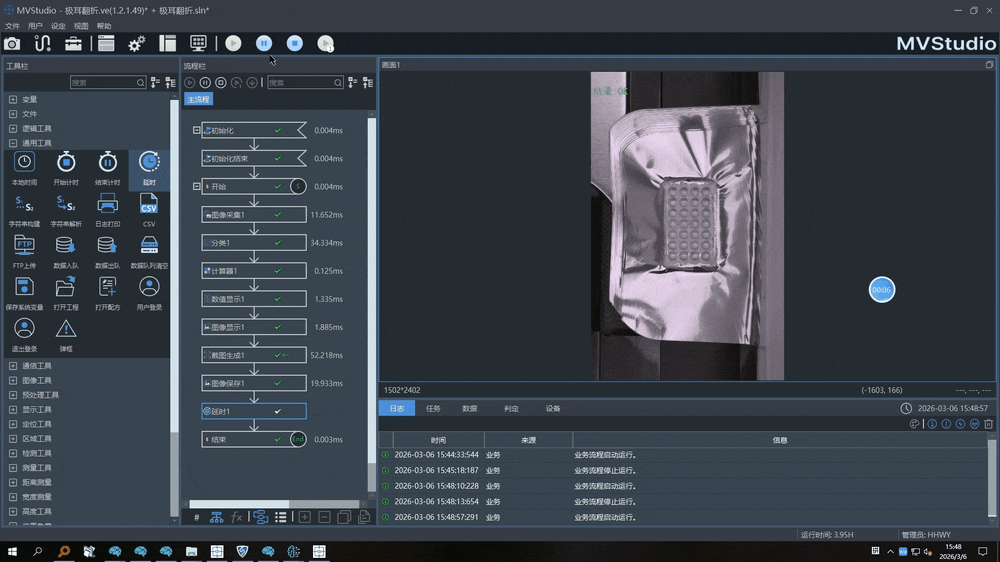This screenshot has width=1000, height=562.
Task: Click the 主流程 flow tab button
Action: pyautogui.click(x=198, y=100)
